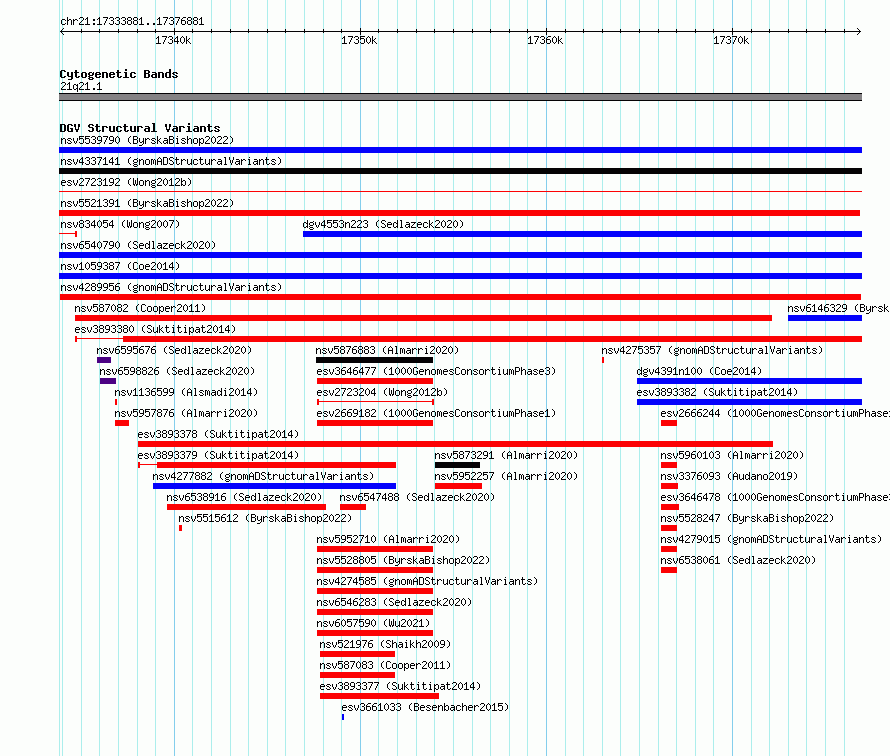Open nsv5528805 (ByrskaBishop2022) label

(403, 560)
